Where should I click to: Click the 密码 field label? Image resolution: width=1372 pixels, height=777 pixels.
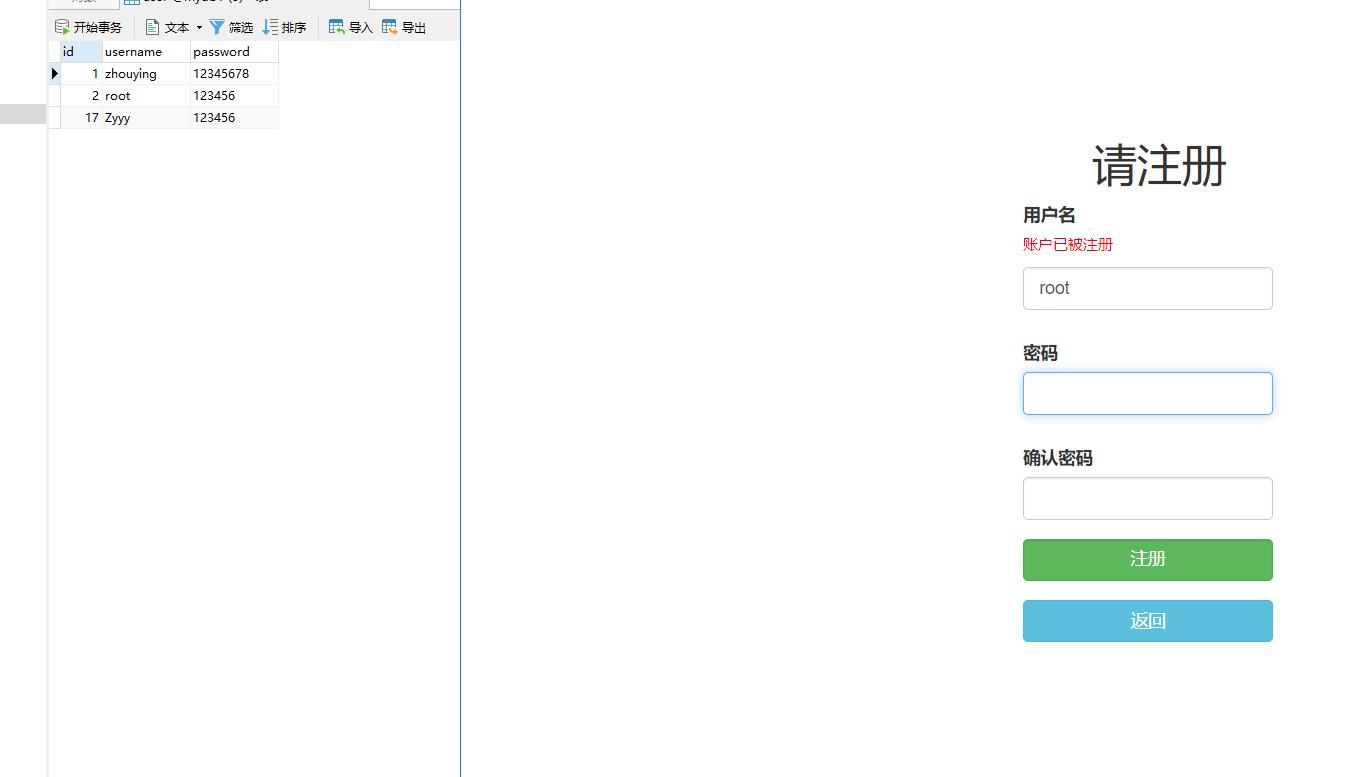[x=1040, y=353]
